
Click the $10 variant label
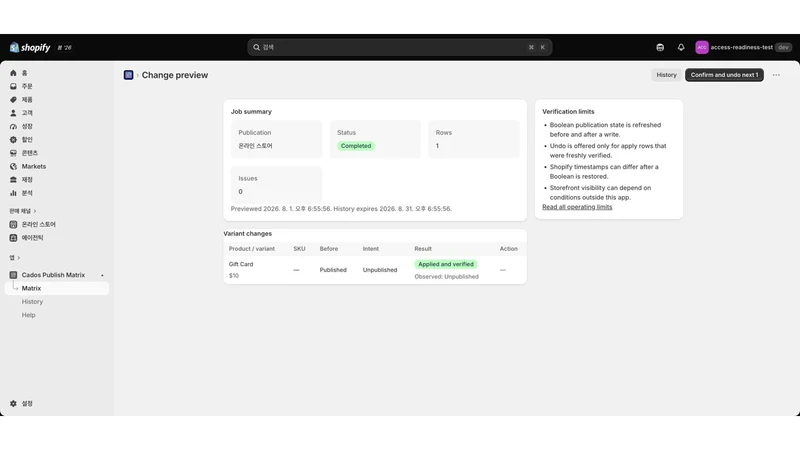click(234, 276)
